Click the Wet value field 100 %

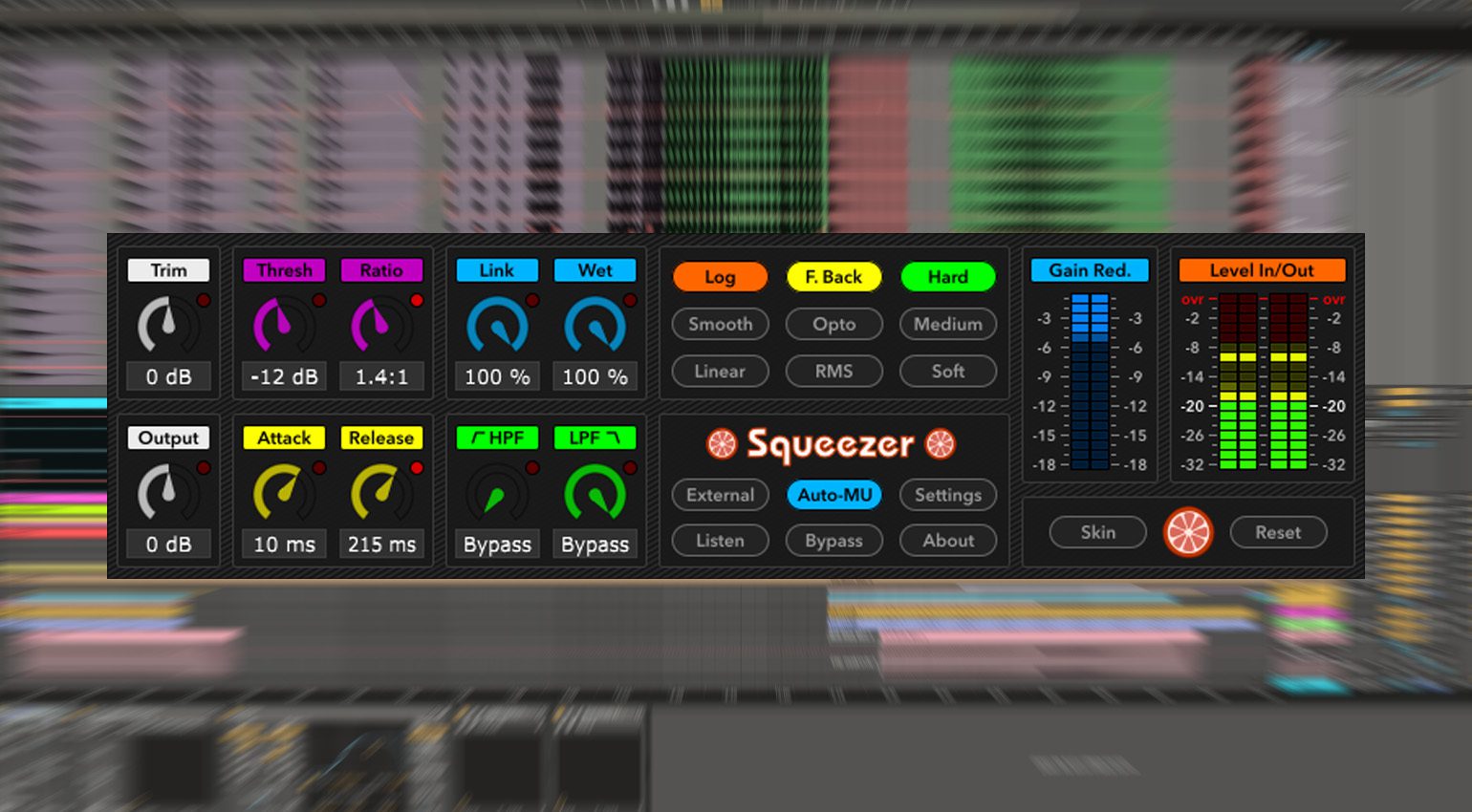coord(595,376)
